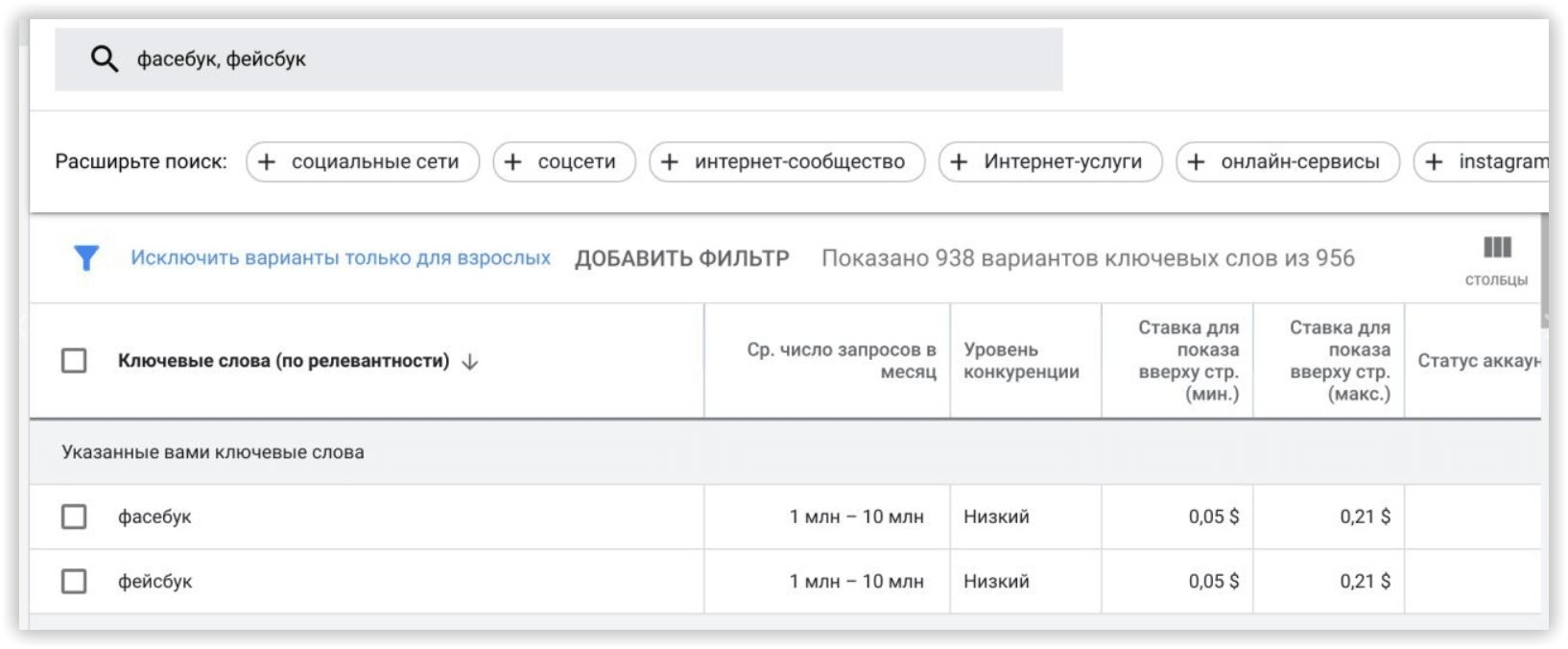Image resolution: width=1568 pixels, height=649 pixels.
Task: Sort by 'Ключевые слова (по релевантности)' header
Action: click(x=283, y=361)
